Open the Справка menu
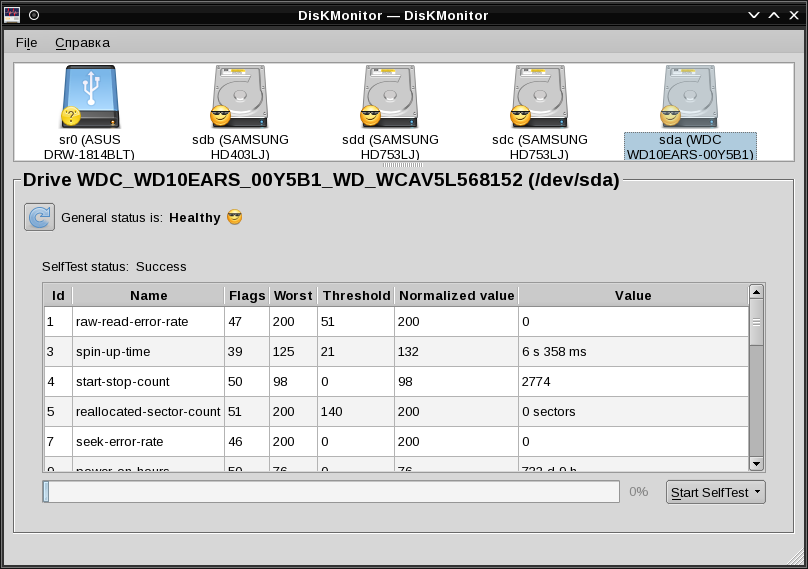The height and width of the screenshot is (569, 808). coord(82,43)
